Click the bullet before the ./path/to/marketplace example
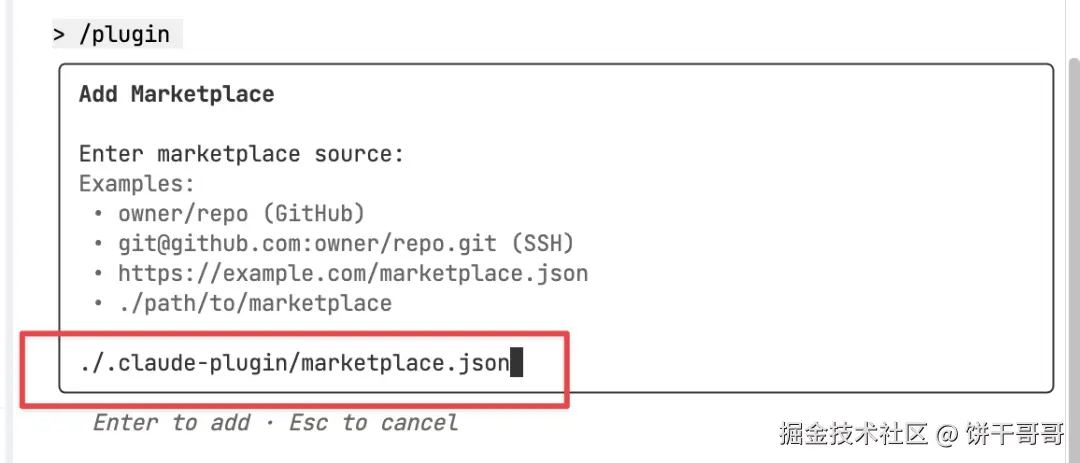1080x463 pixels. 99,303
